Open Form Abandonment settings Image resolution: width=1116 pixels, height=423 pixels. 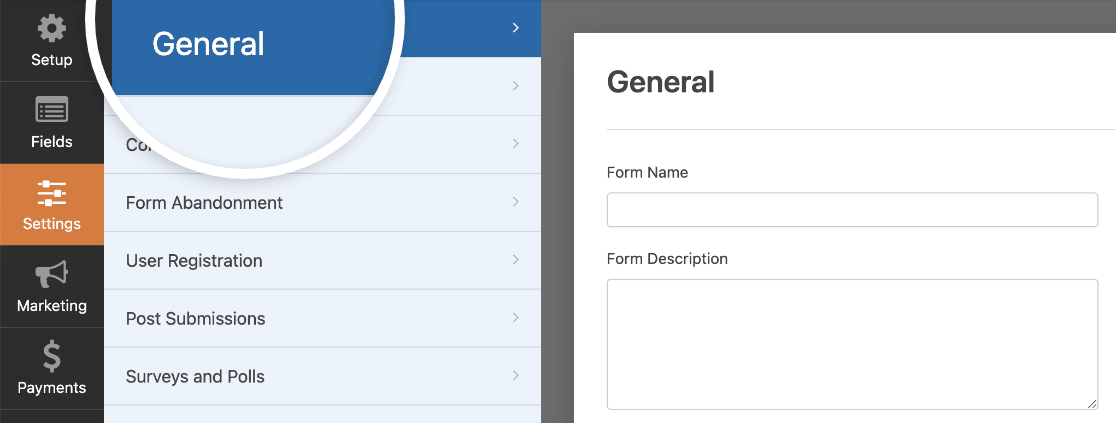[204, 203]
